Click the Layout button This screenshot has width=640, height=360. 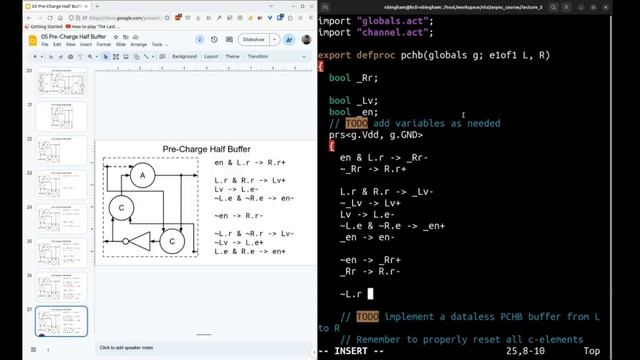[x=211, y=57]
